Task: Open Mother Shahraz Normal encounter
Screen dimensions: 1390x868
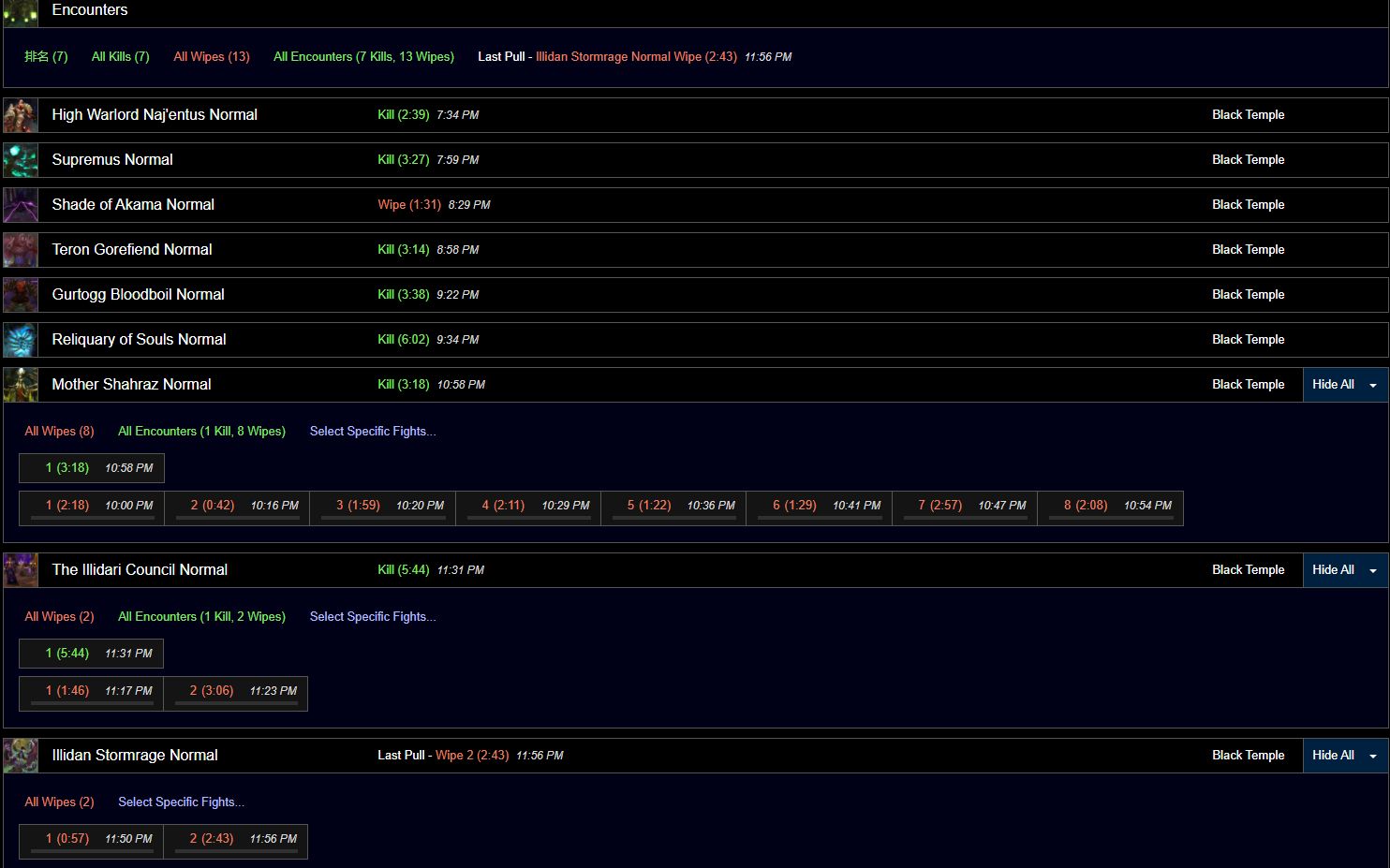Action: [x=131, y=384]
